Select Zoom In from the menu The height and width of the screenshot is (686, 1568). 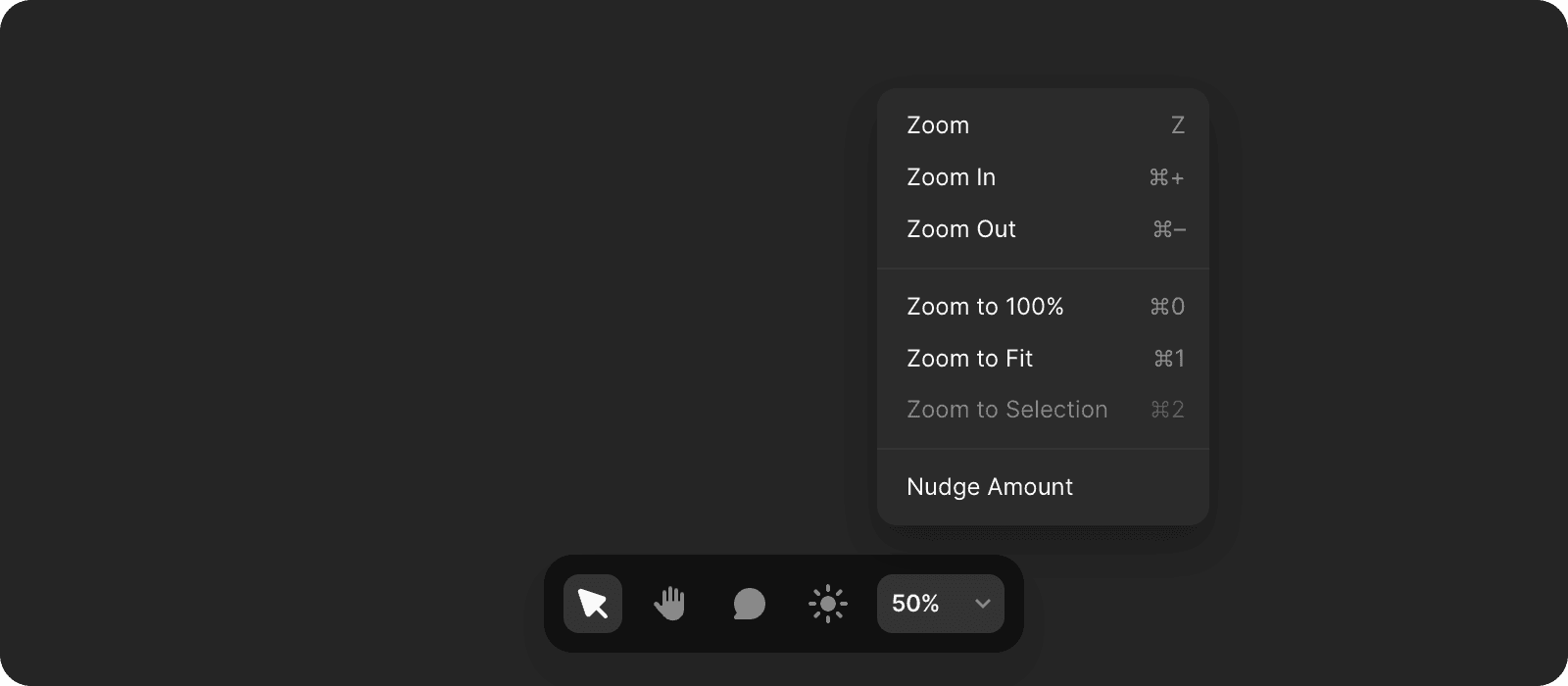[951, 177]
